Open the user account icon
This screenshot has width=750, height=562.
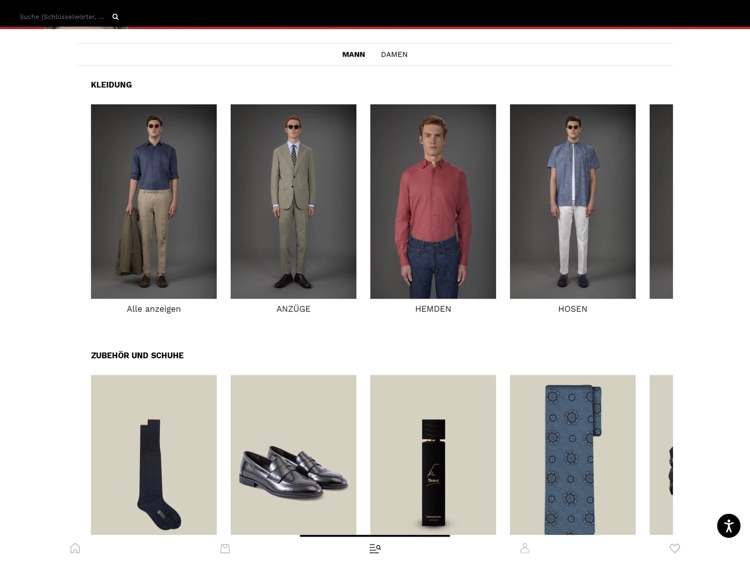[x=525, y=548]
